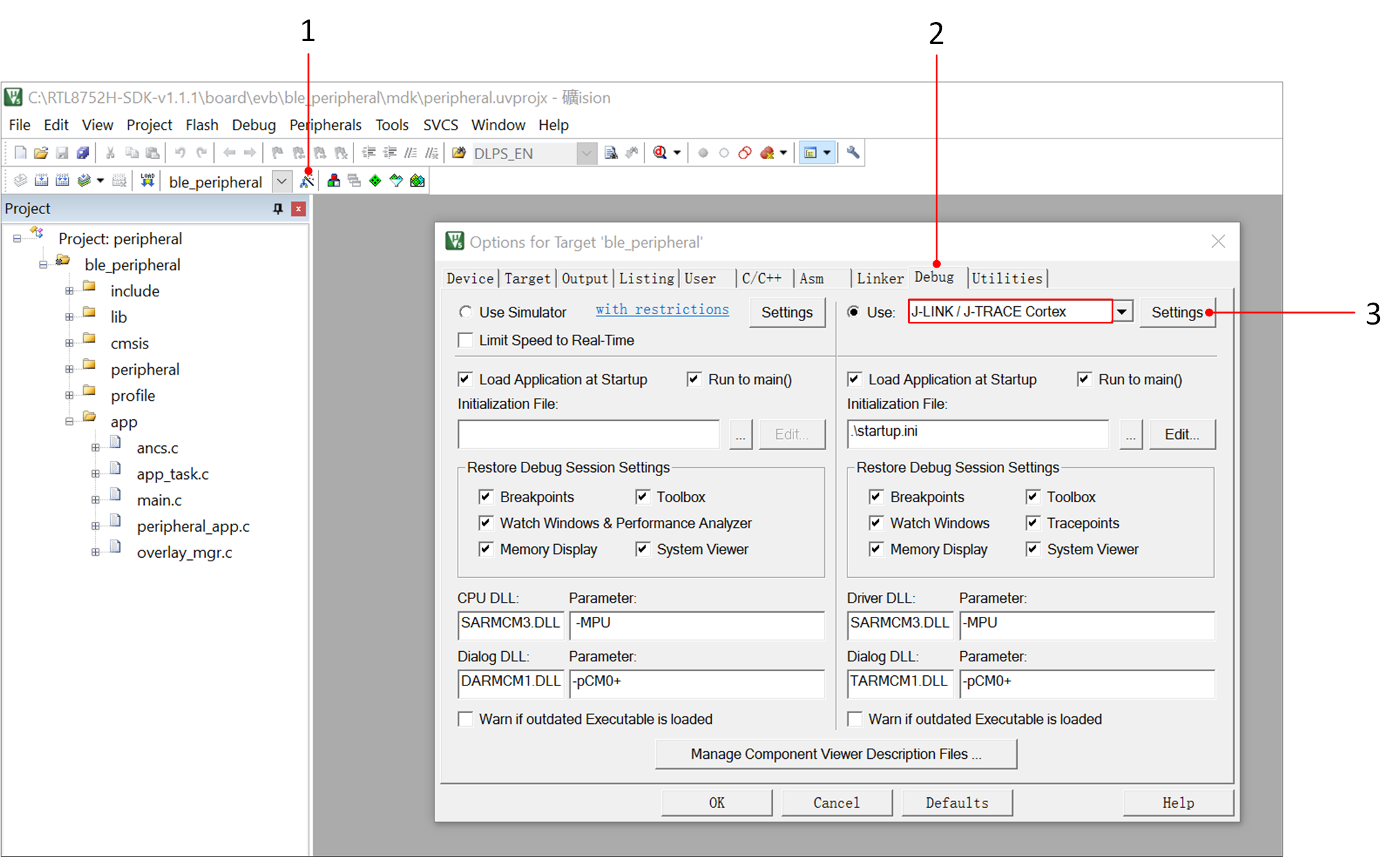Viewport: 1400px width, 857px height.
Task: Switch to the Utilities tab
Action: pyautogui.click(x=1007, y=279)
